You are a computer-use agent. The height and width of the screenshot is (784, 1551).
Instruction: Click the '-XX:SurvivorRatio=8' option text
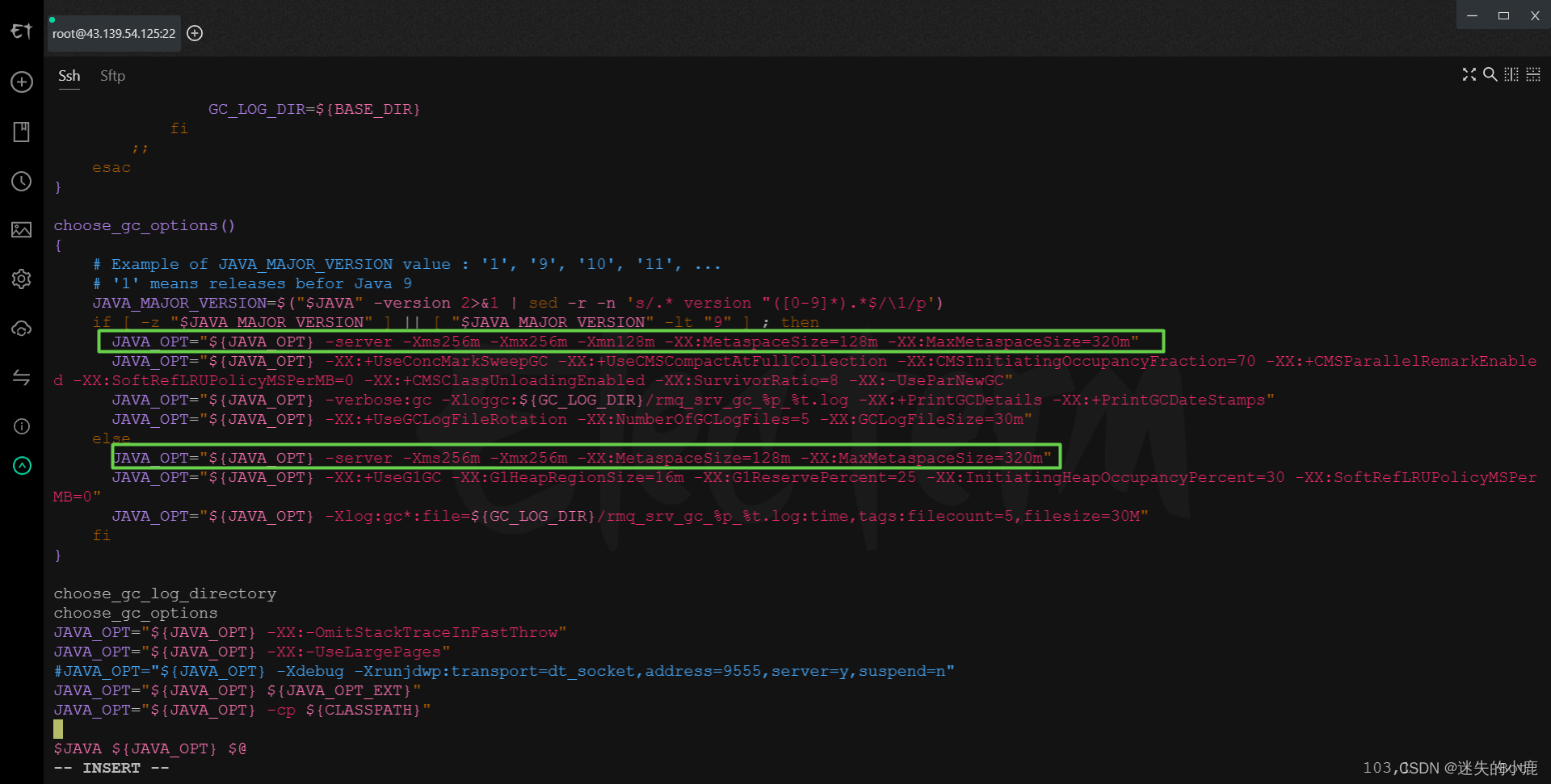tap(746, 380)
